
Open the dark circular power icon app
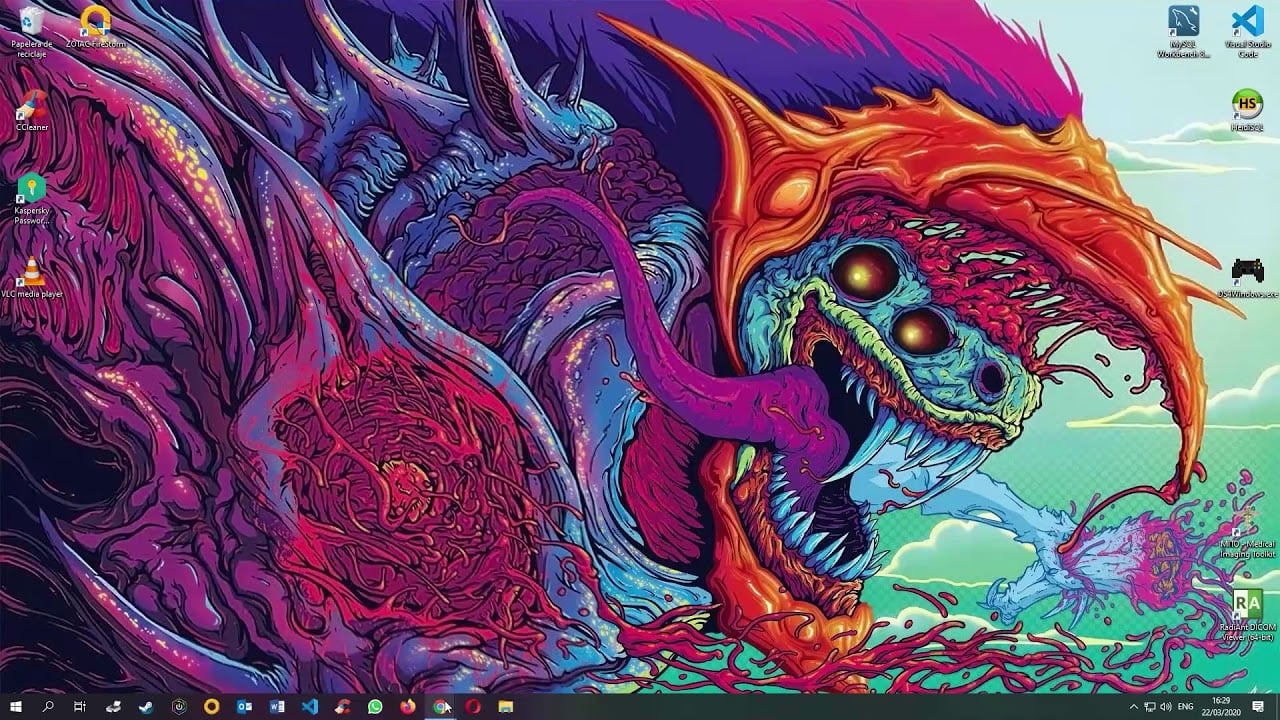coord(179,706)
